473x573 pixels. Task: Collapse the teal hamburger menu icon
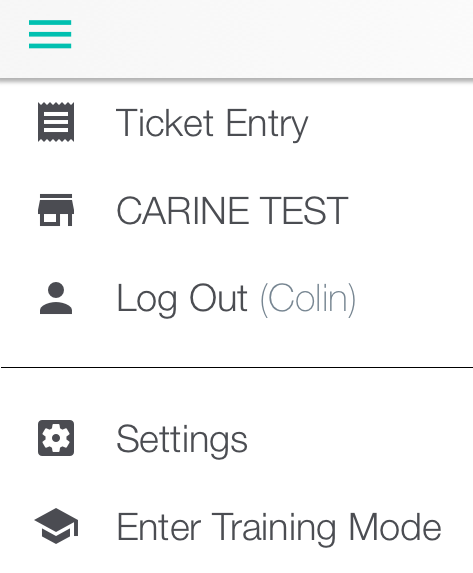point(50,34)
